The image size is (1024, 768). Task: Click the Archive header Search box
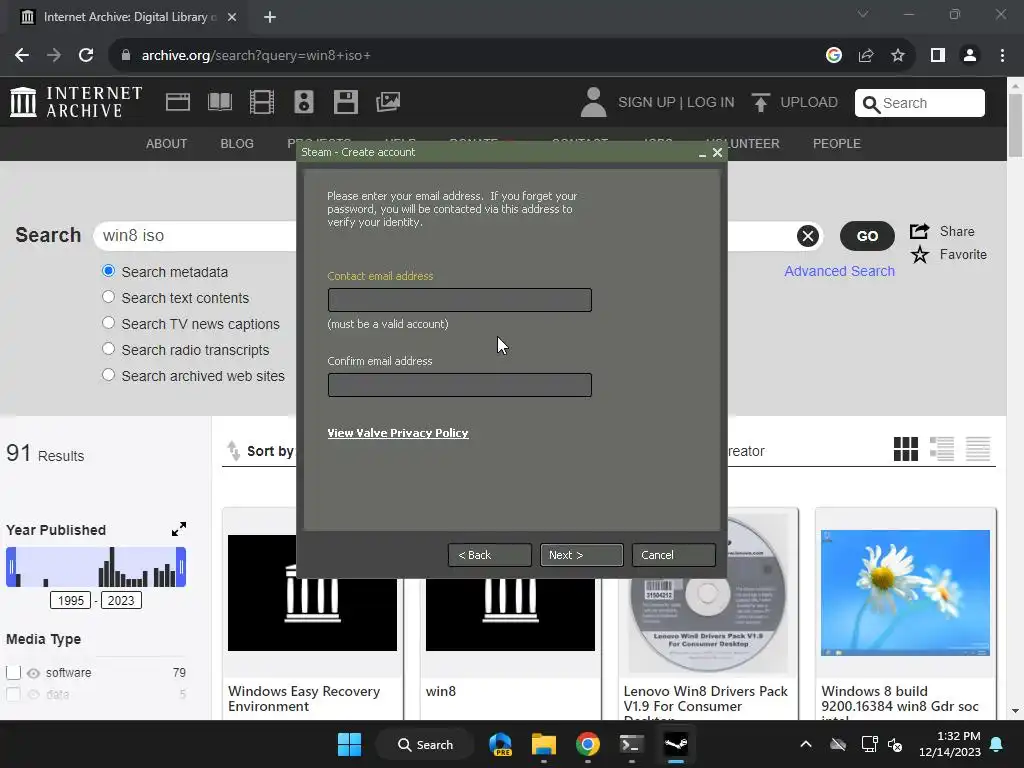pos(920,103)
